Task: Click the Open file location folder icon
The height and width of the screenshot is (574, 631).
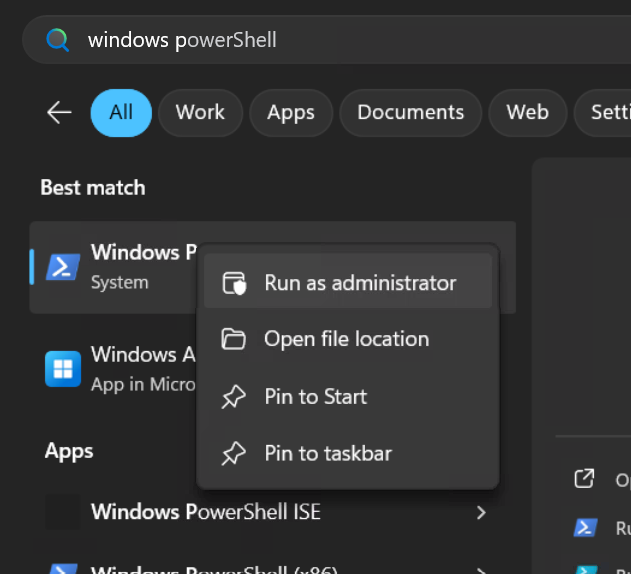Action: point(233,339)
